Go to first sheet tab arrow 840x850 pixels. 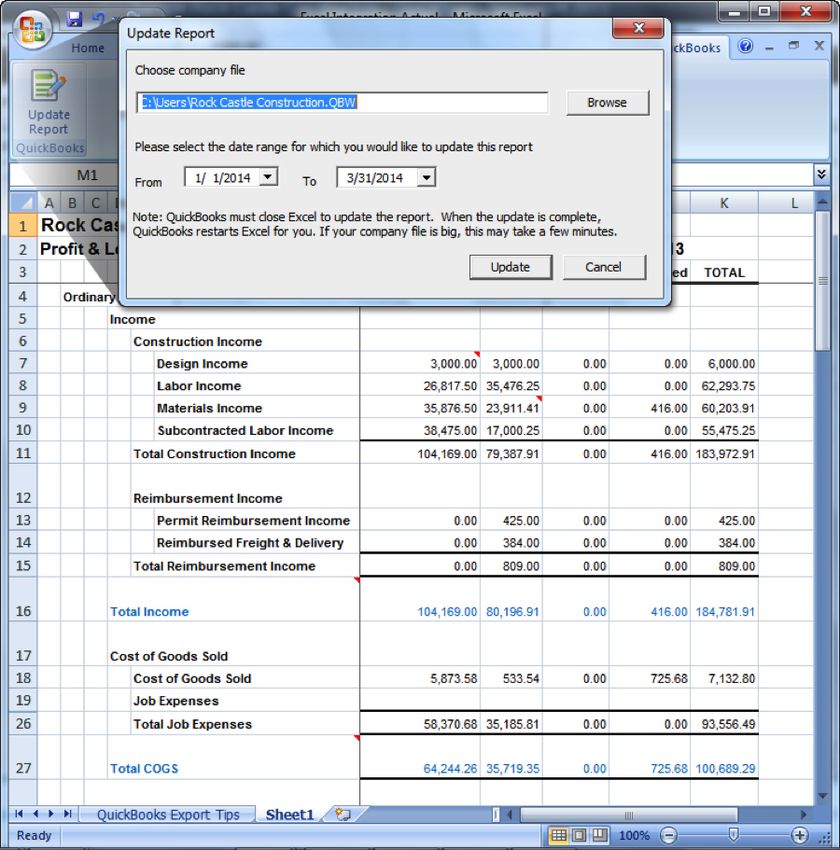point(19,814)
